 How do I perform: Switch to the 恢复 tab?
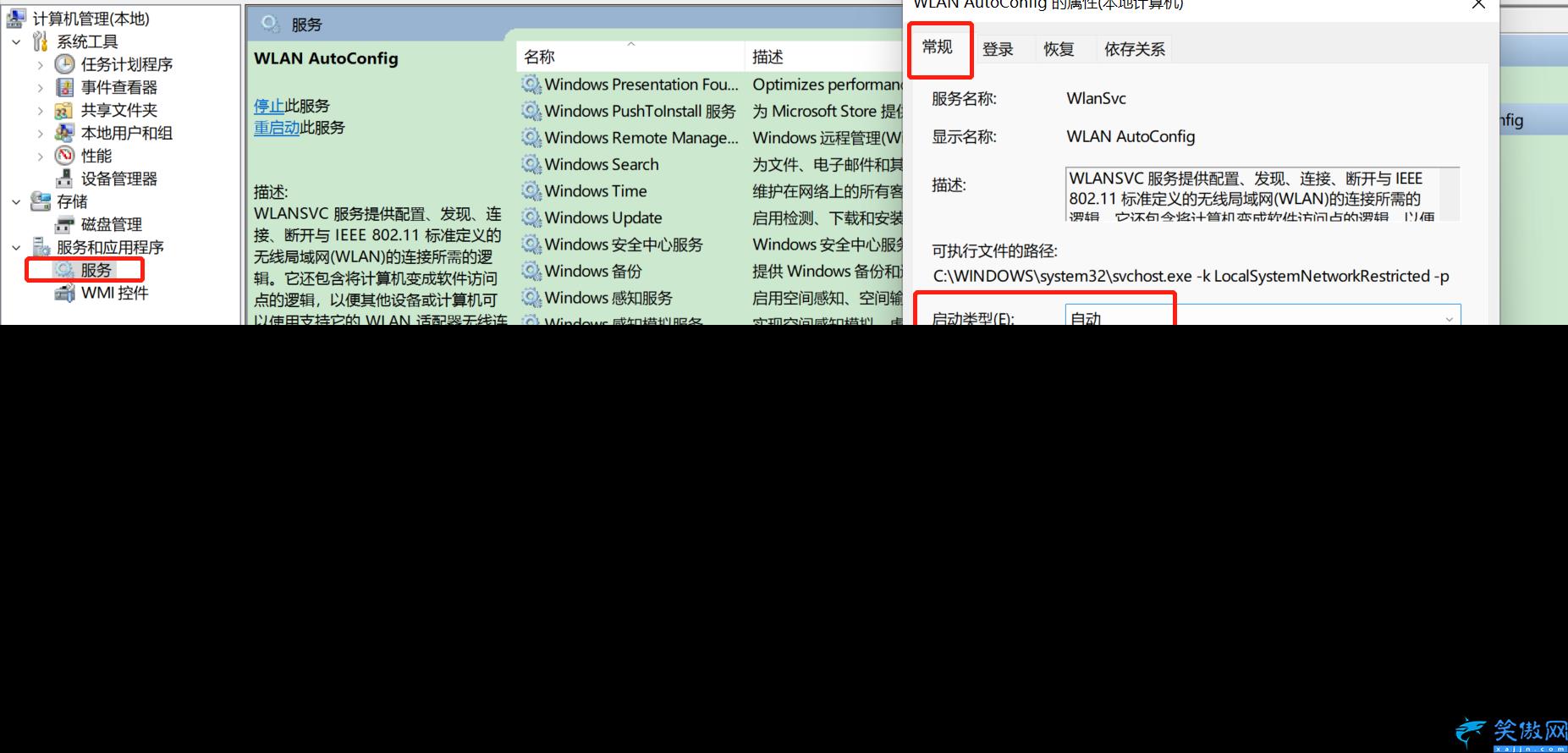1059,49
